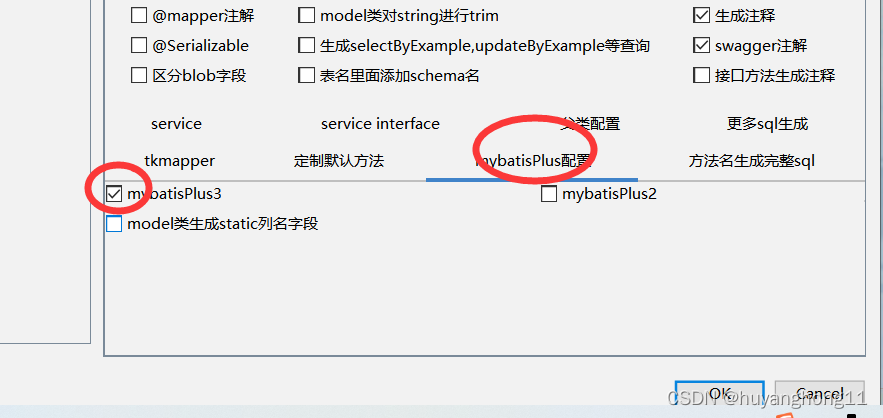
Task: Open the 分类配置 tab
Action: 590,124
